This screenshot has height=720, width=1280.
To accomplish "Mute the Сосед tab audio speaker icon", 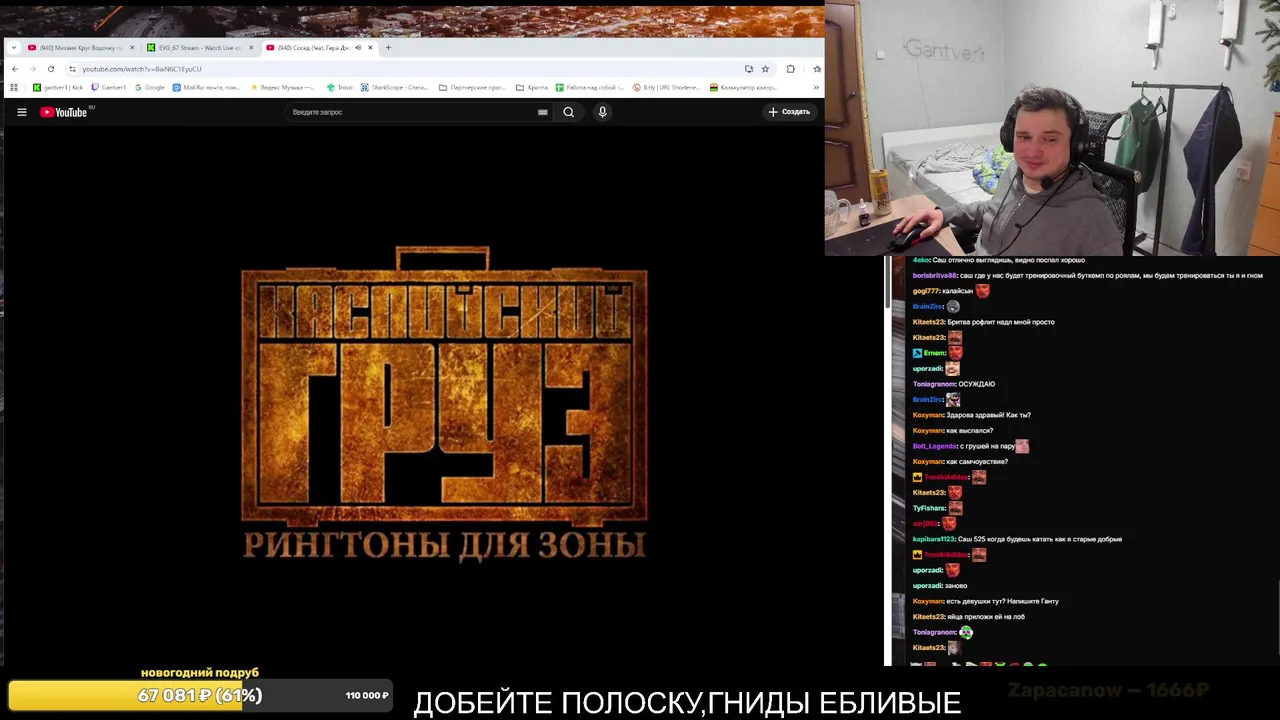I will pyautogui.click(x=358, y=48).
